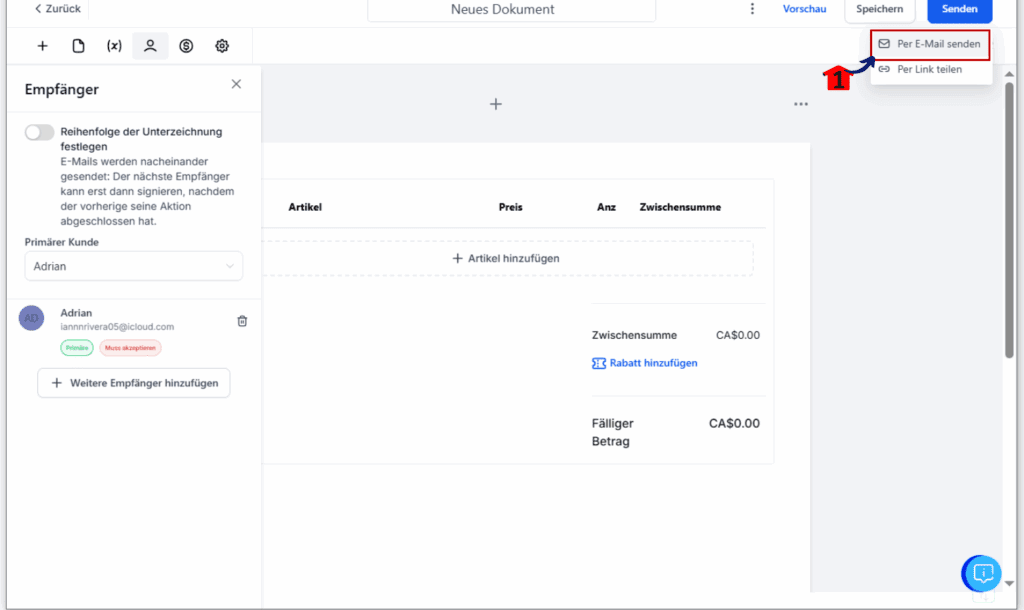Click the Fälliger Betrag CA$0.00 value
Image resolution: width=1024 pixels, height=610 pixels.
tap(734, 423)
